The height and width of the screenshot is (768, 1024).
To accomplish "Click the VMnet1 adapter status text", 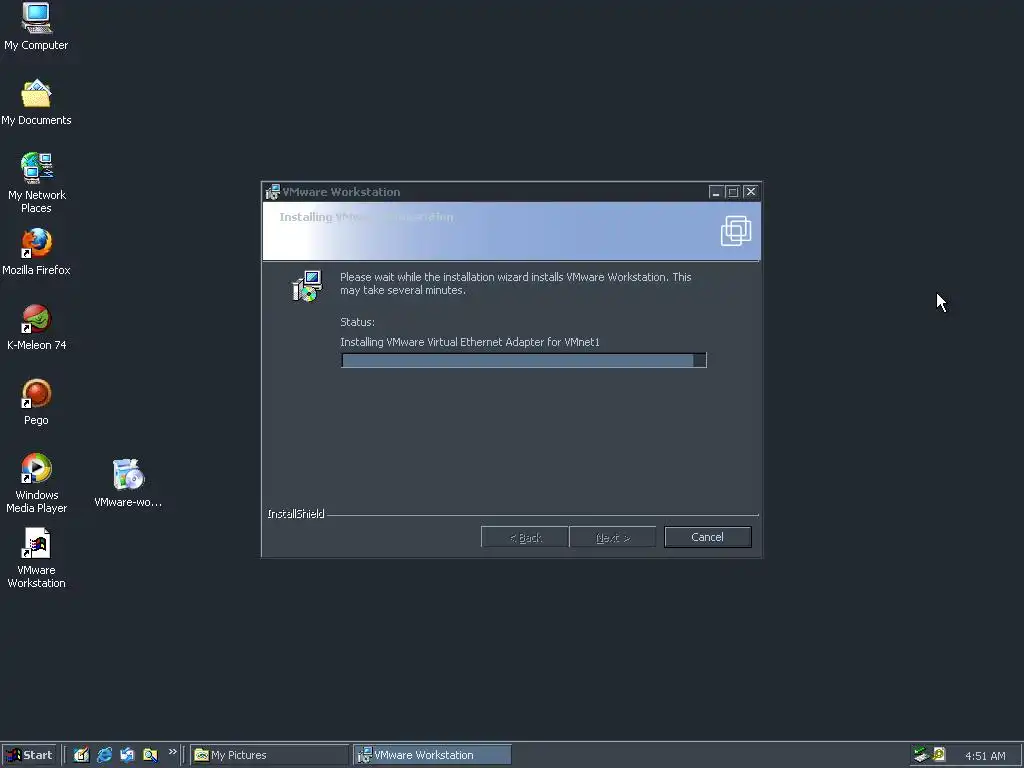I will [470, 342].
